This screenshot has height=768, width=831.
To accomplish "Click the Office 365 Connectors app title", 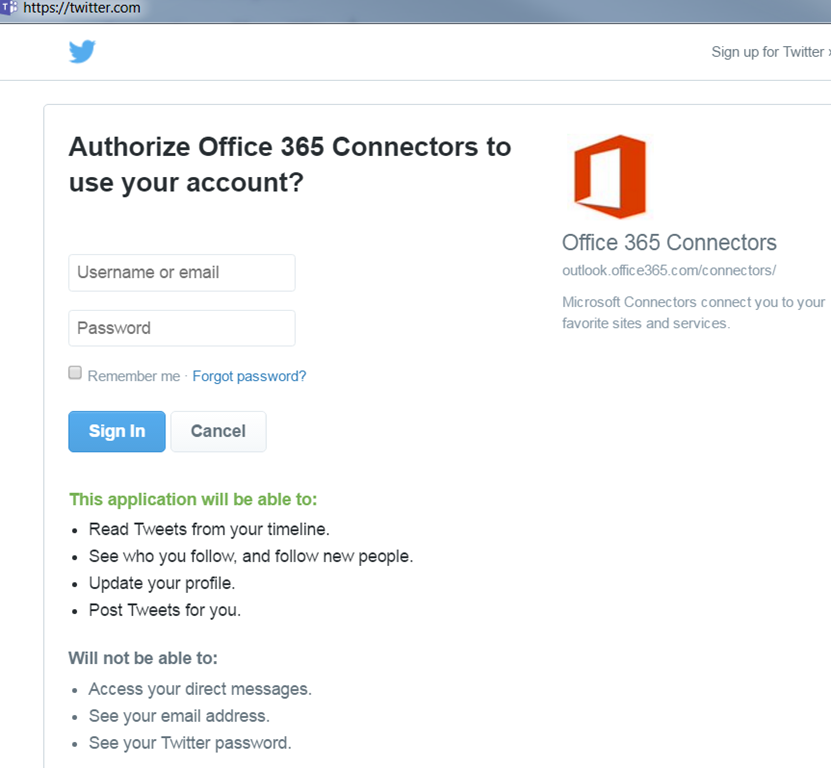I will [x=669, y=242].
